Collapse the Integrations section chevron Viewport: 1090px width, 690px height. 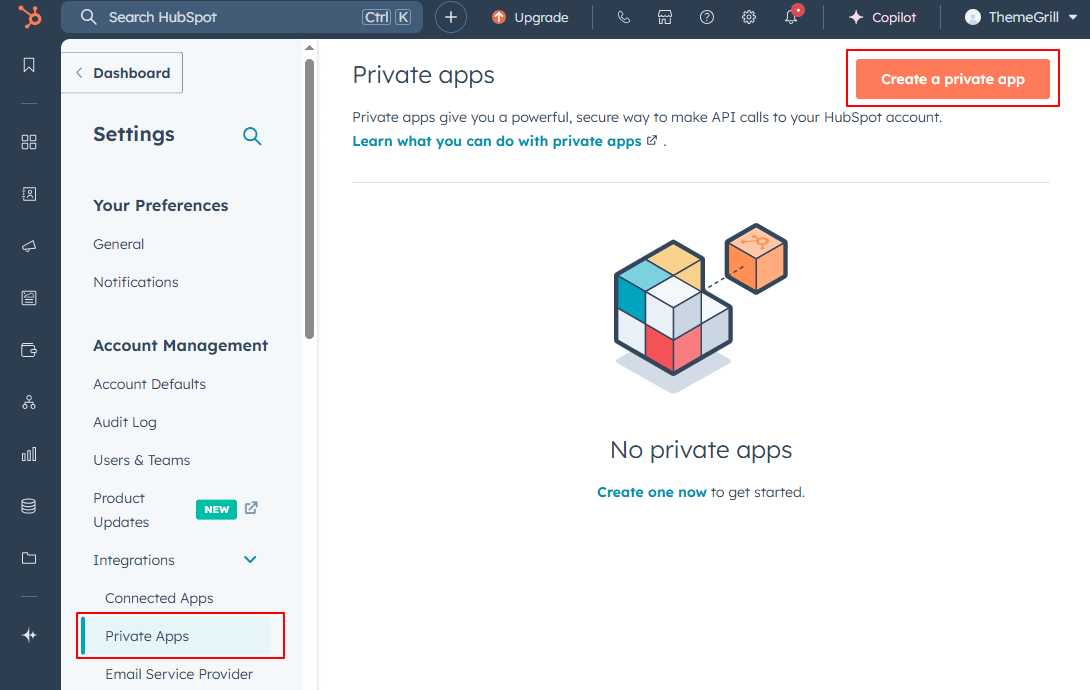[250, 559]
